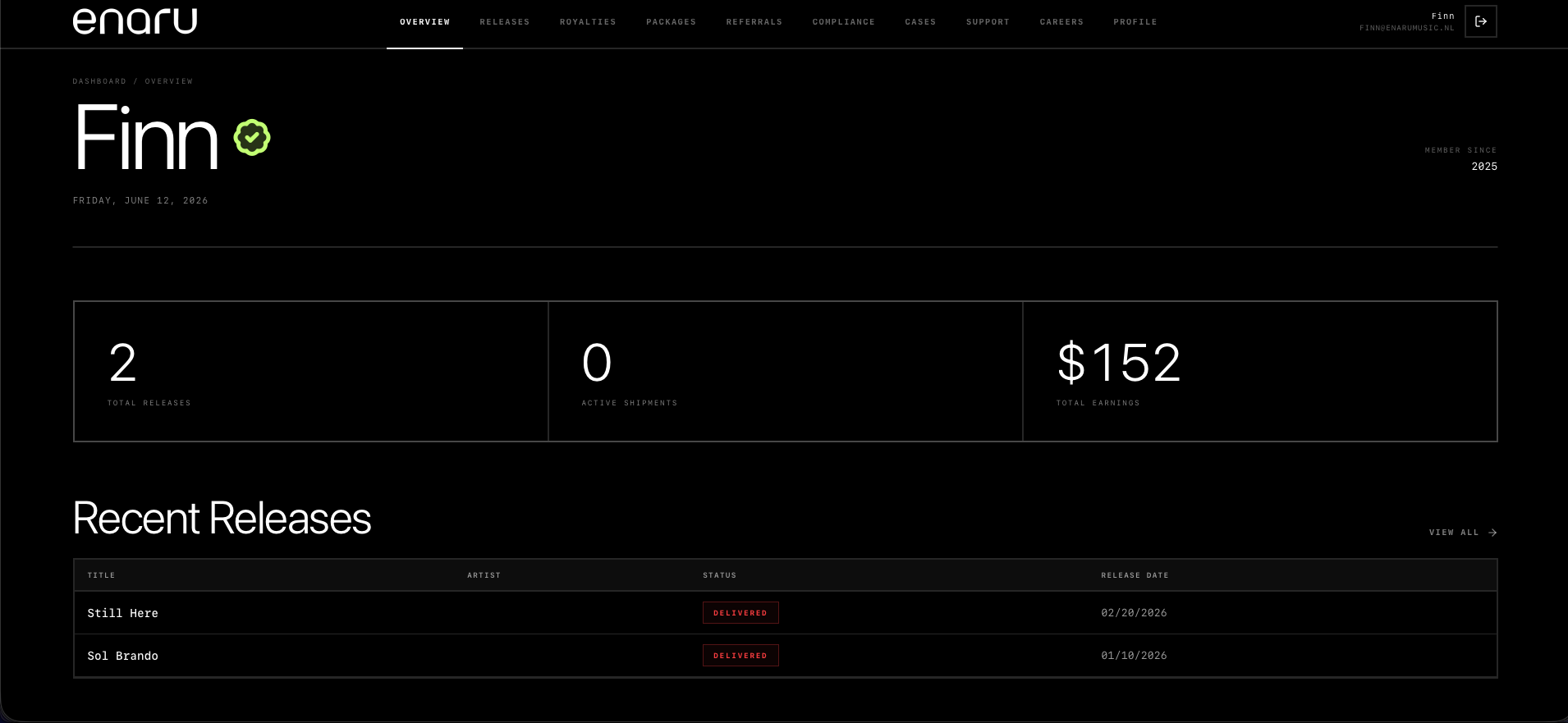Screen dimensions: 1568x723
Task: Click the Status column header
Action: click(719, 575)
